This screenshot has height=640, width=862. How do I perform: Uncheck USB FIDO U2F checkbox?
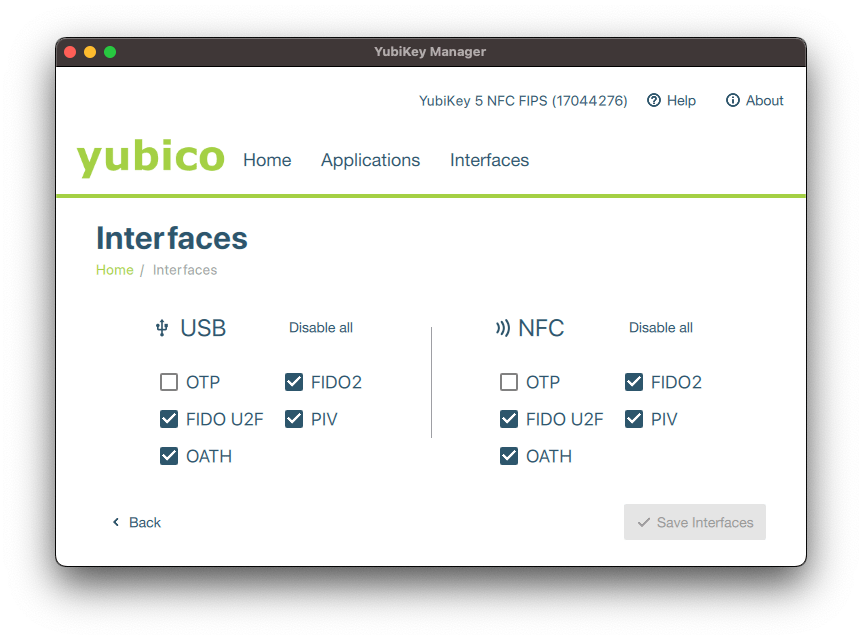pyautogui.click(x=169, y=419)
